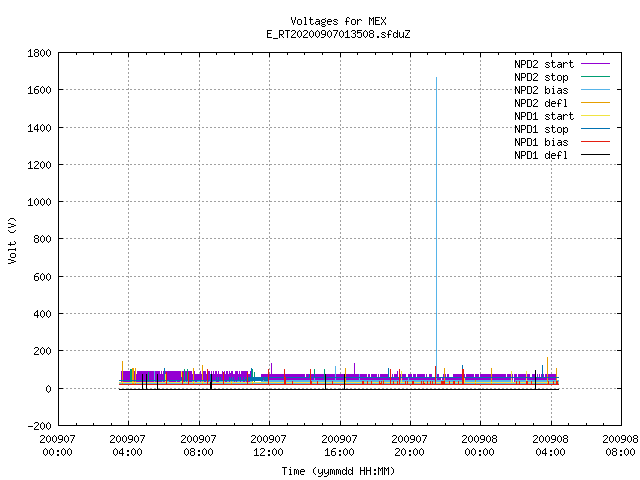Click the chart title 'Voltages for MEX'
Image resolution: width=640 pixels, height=480 pixels.
[338, 21]
